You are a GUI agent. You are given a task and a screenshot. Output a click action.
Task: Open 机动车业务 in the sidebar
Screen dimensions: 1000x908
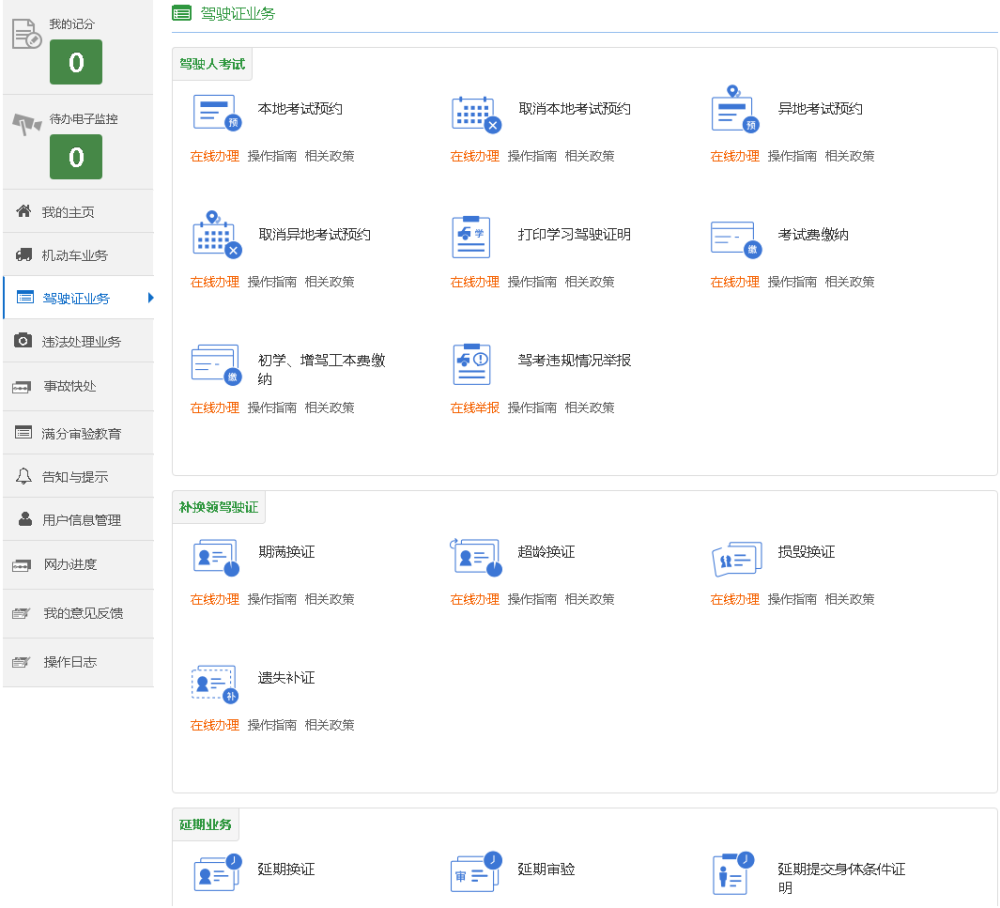click(78, 255)
